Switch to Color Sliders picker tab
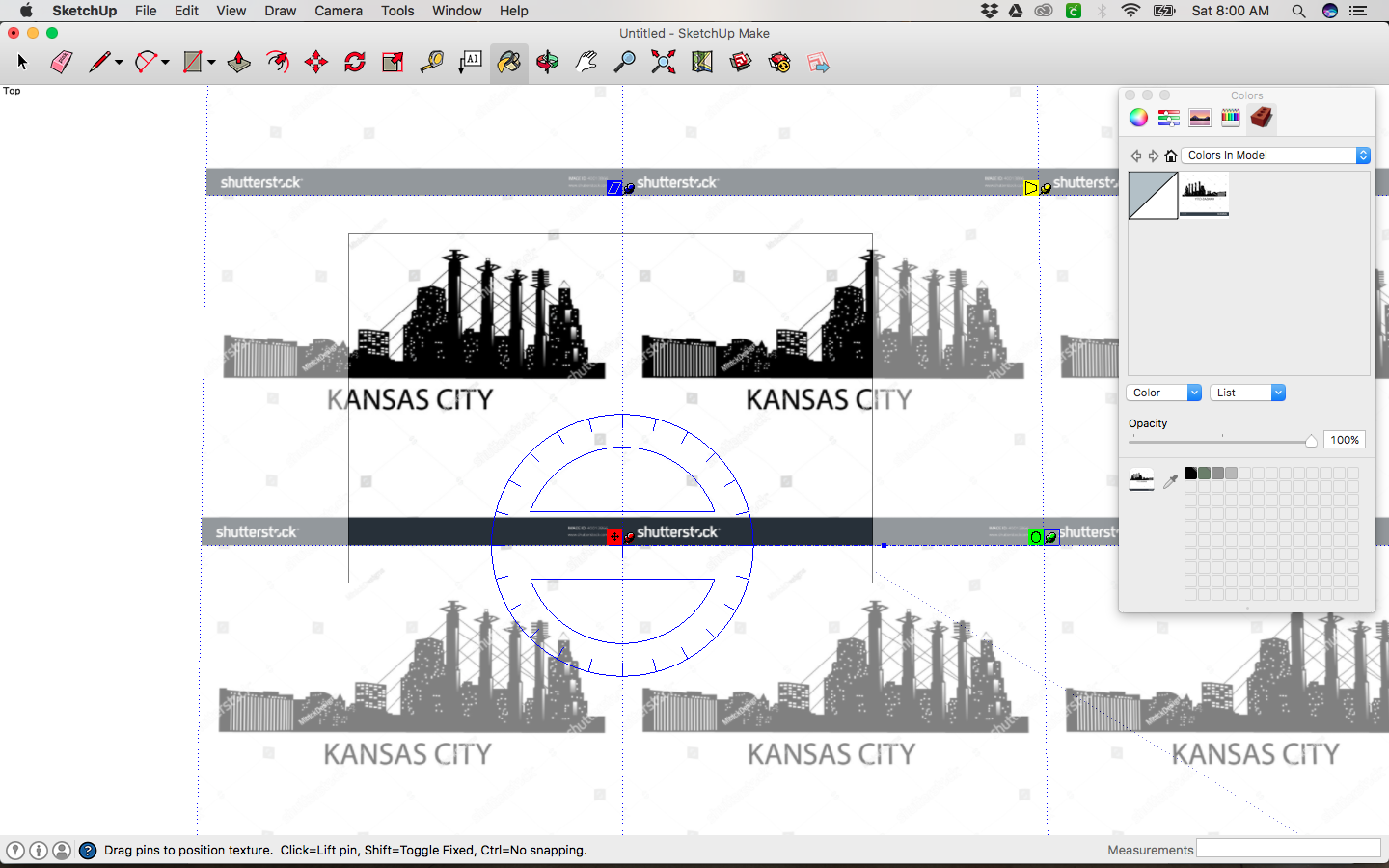This screenshot has width=1389, height=868. [x=1169, y=118]
